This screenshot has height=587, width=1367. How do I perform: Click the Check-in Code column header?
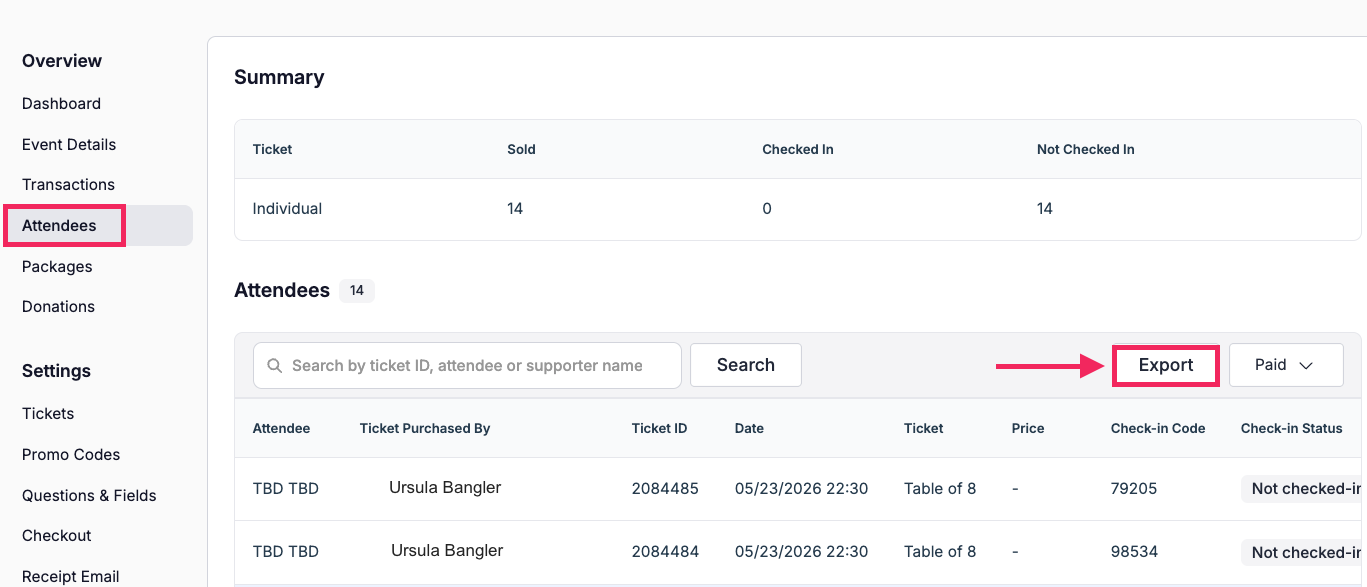(x=1158, y=428)
